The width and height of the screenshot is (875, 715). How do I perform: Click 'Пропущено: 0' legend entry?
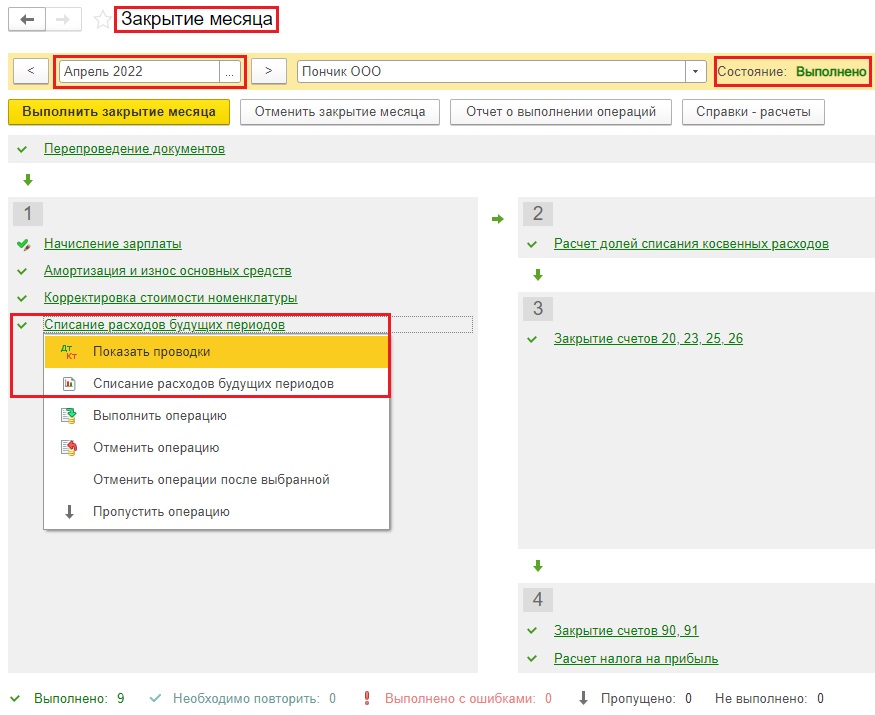(646, 699)
